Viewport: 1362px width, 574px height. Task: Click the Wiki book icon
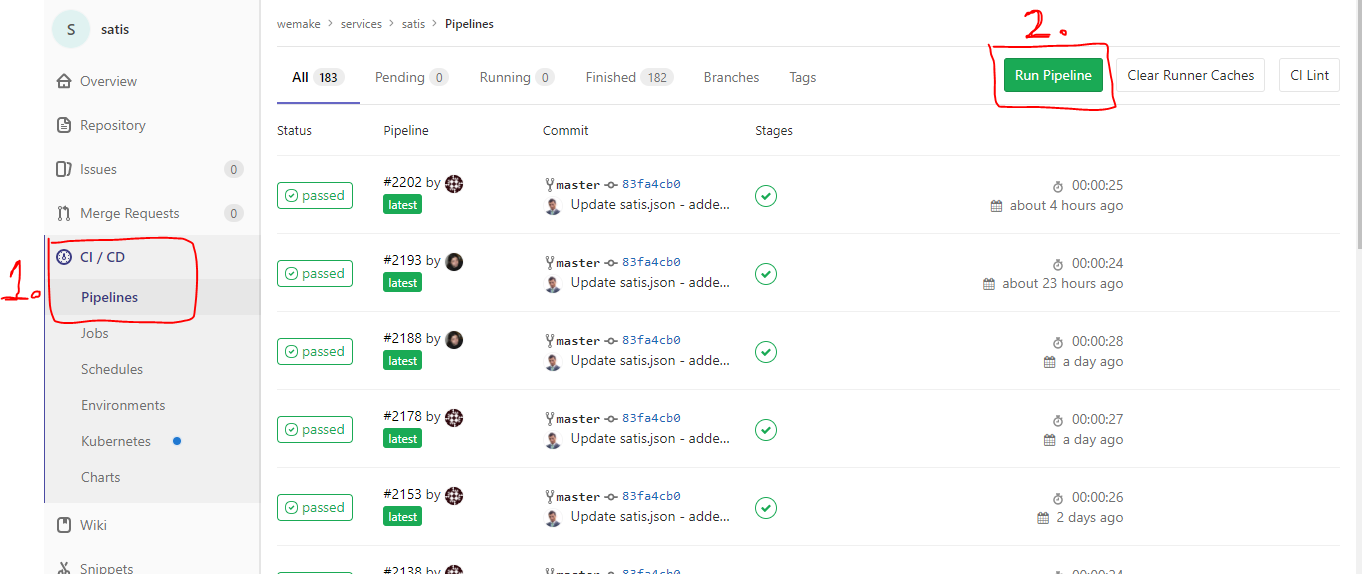click(x=64, y=526)
